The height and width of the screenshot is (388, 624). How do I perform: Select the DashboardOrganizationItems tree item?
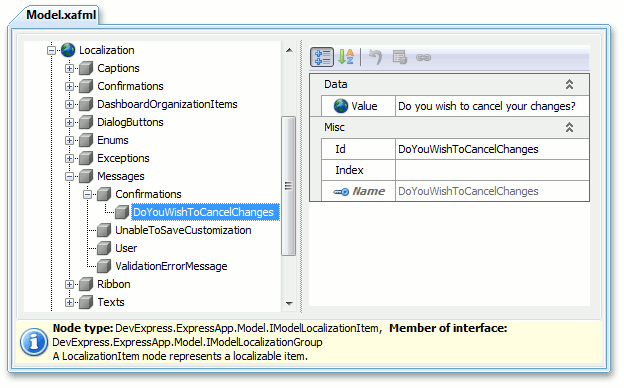pos(167,104)
